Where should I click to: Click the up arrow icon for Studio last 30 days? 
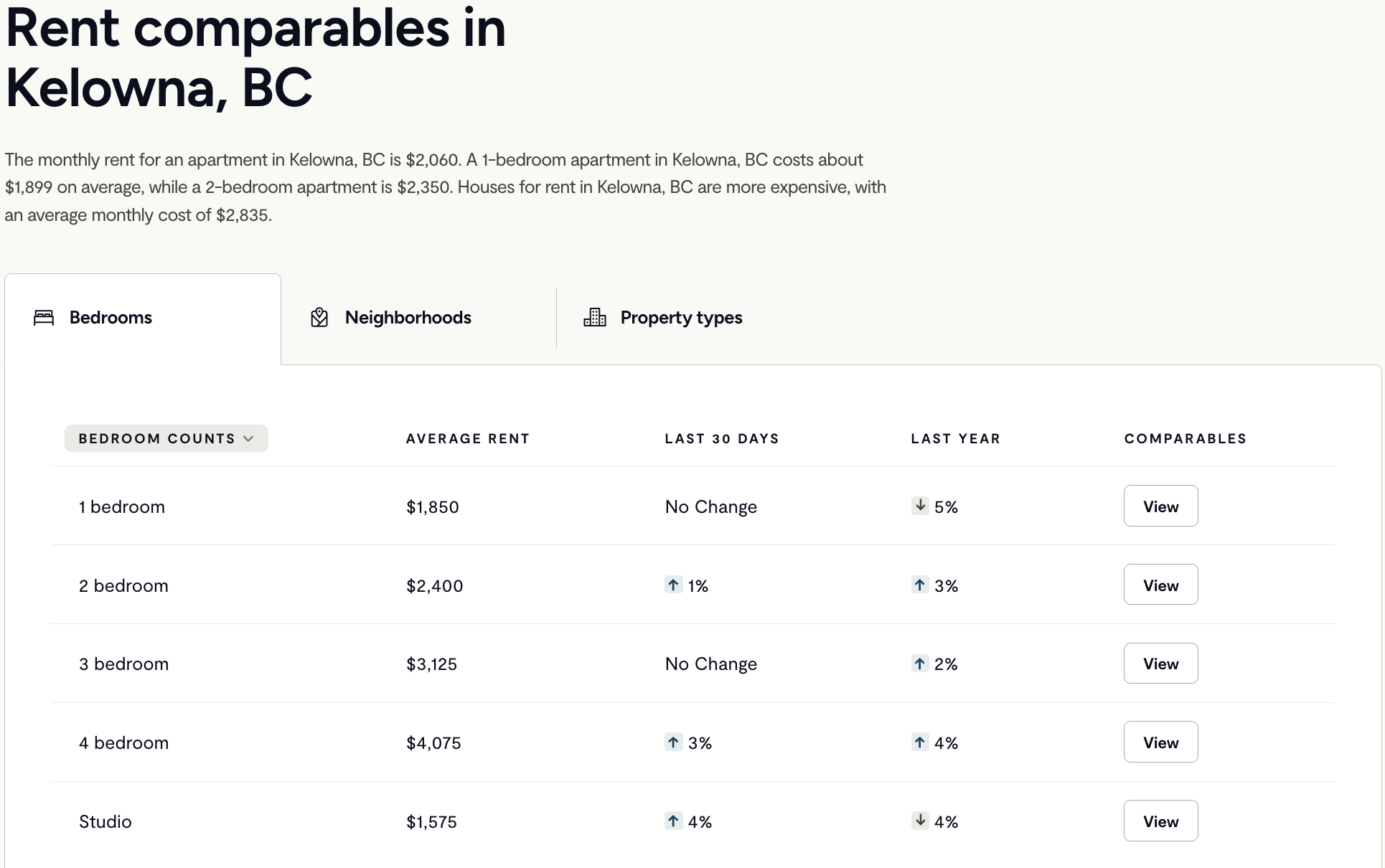click(673, 821)
